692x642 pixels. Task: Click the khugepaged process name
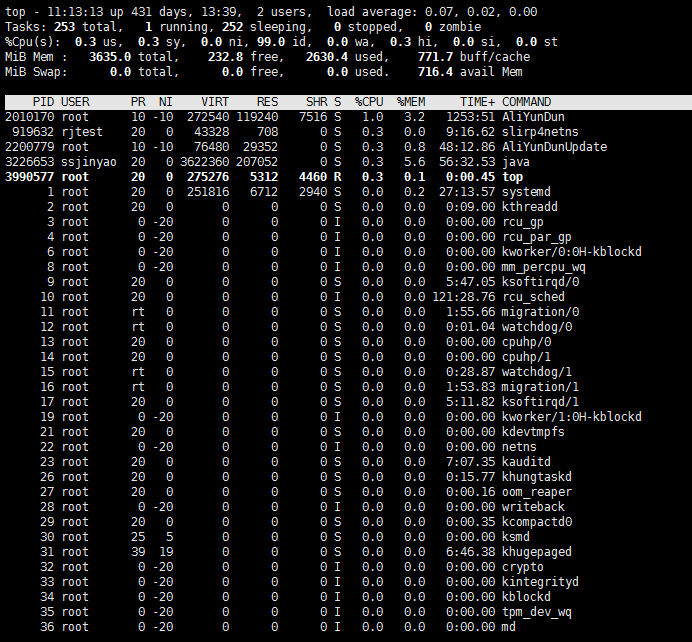point(537,552)
